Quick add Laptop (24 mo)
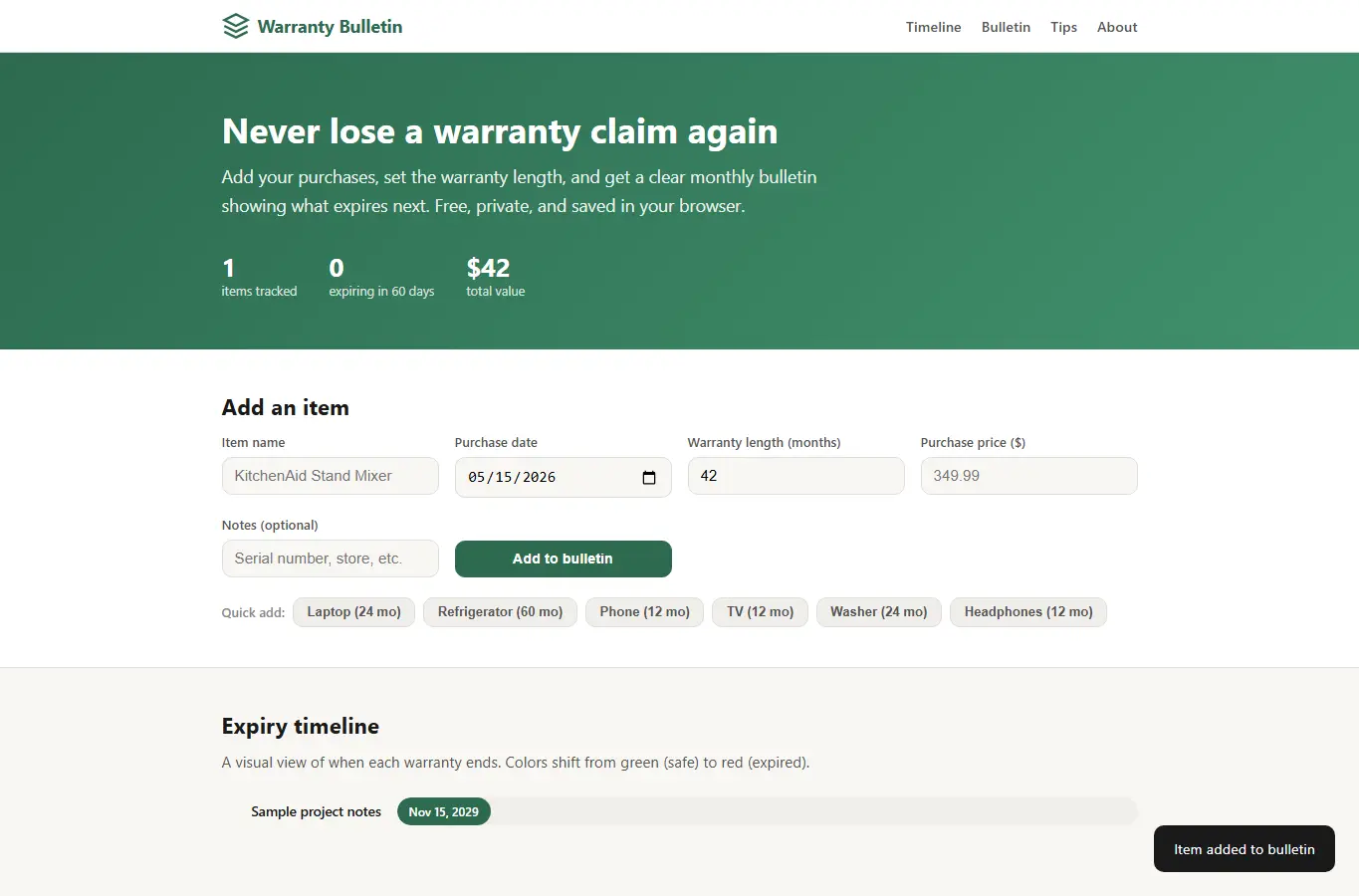This screenshot has height=896, width=1359. (x=353, y=612)
